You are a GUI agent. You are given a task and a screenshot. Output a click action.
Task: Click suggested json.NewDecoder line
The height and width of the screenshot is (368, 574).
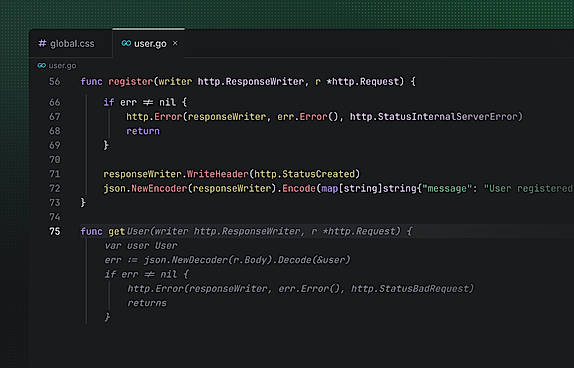[x=227, y=260]
